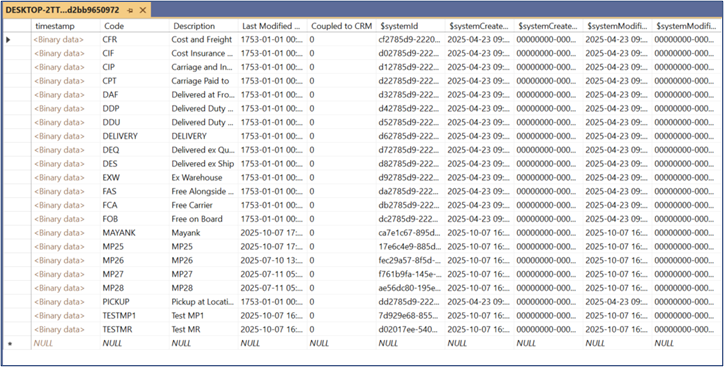Click the Cost and Freight description cell
Viewport: 724px width, 367px height.
[x=204, y=40]
